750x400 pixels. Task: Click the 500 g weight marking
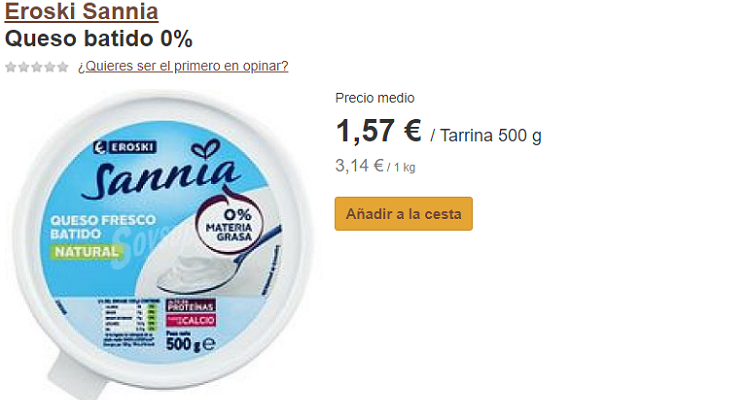click(190, 343)
